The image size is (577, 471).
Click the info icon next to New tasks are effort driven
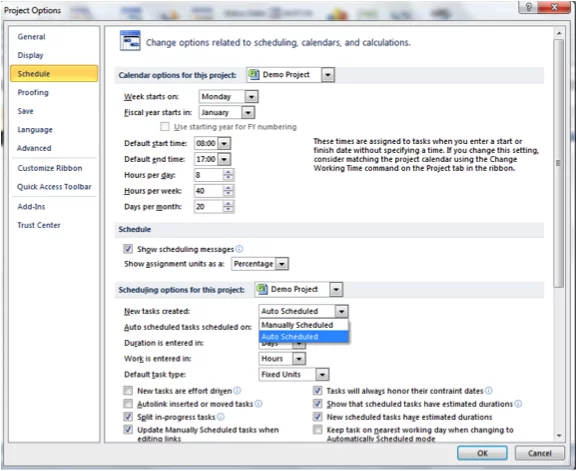coord(237,390)
